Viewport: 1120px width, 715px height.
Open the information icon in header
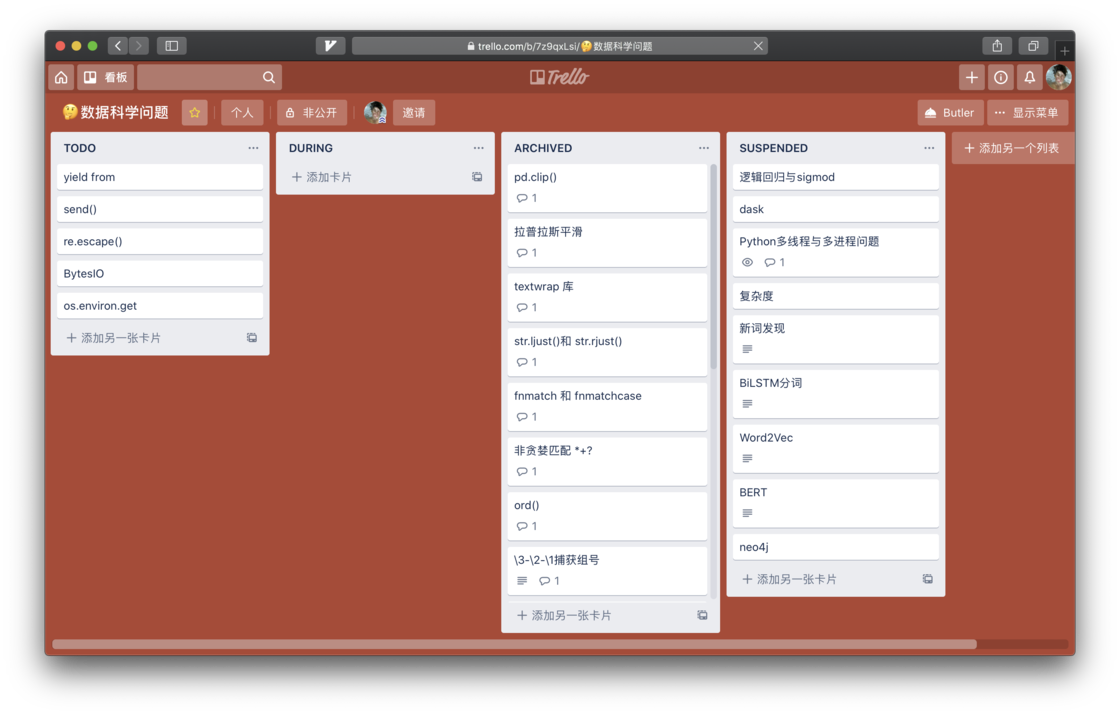(1001, 77)
